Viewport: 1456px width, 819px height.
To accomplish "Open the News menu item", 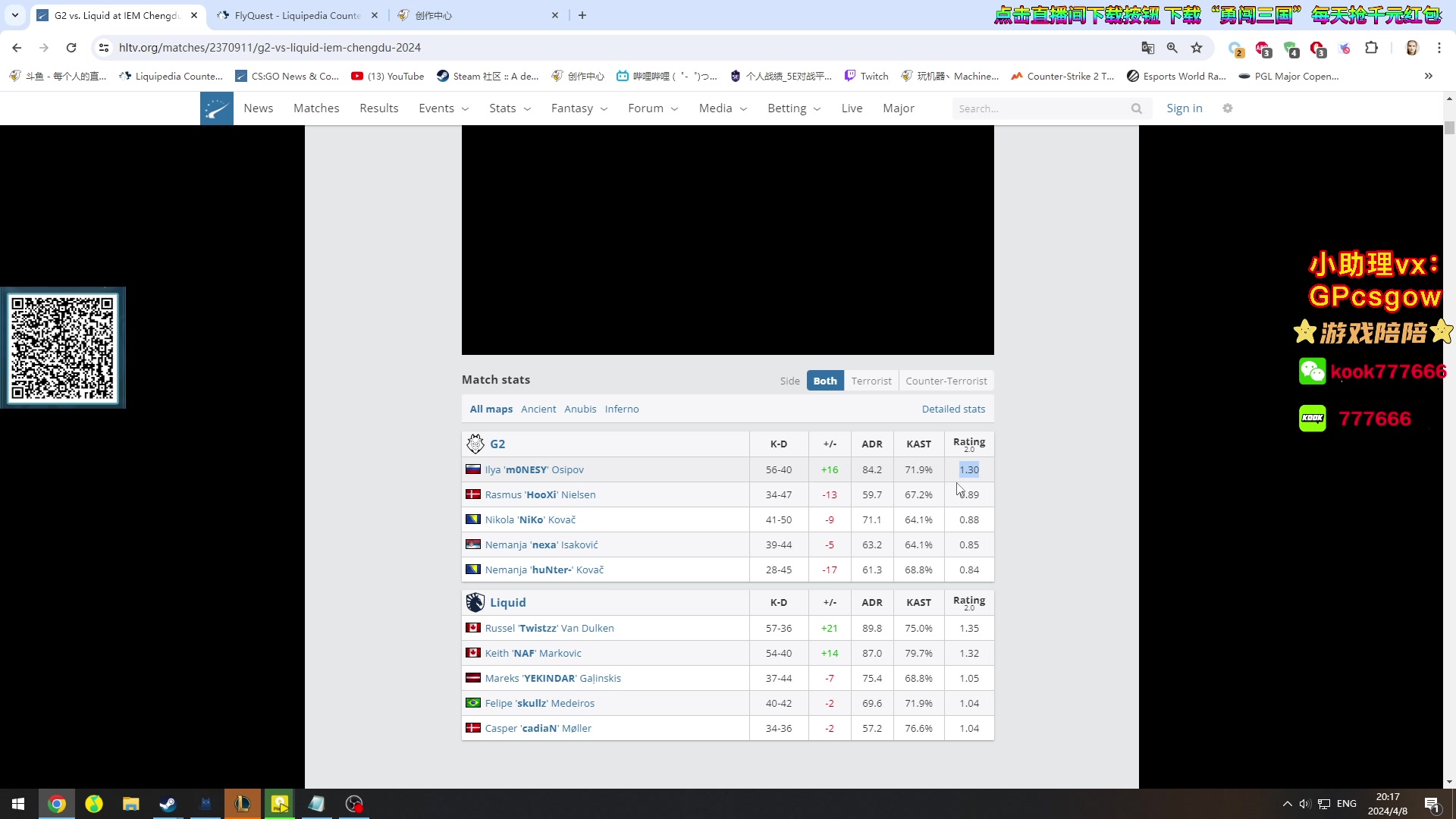I will click(x=259, y=108).
